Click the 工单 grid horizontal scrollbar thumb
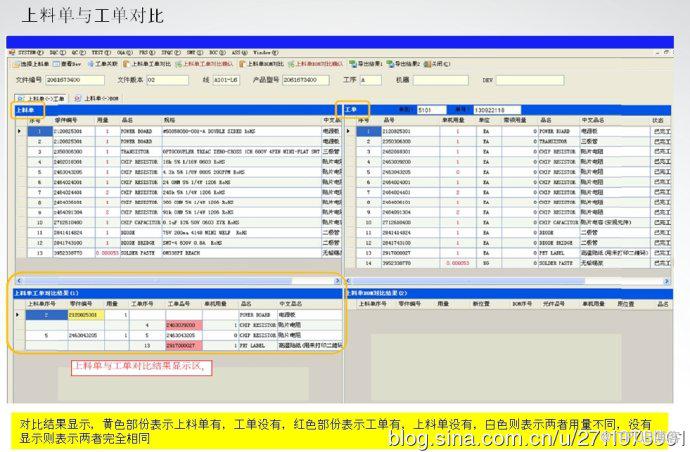The width and height of the screenshot is (690, 452). [469, 281]
